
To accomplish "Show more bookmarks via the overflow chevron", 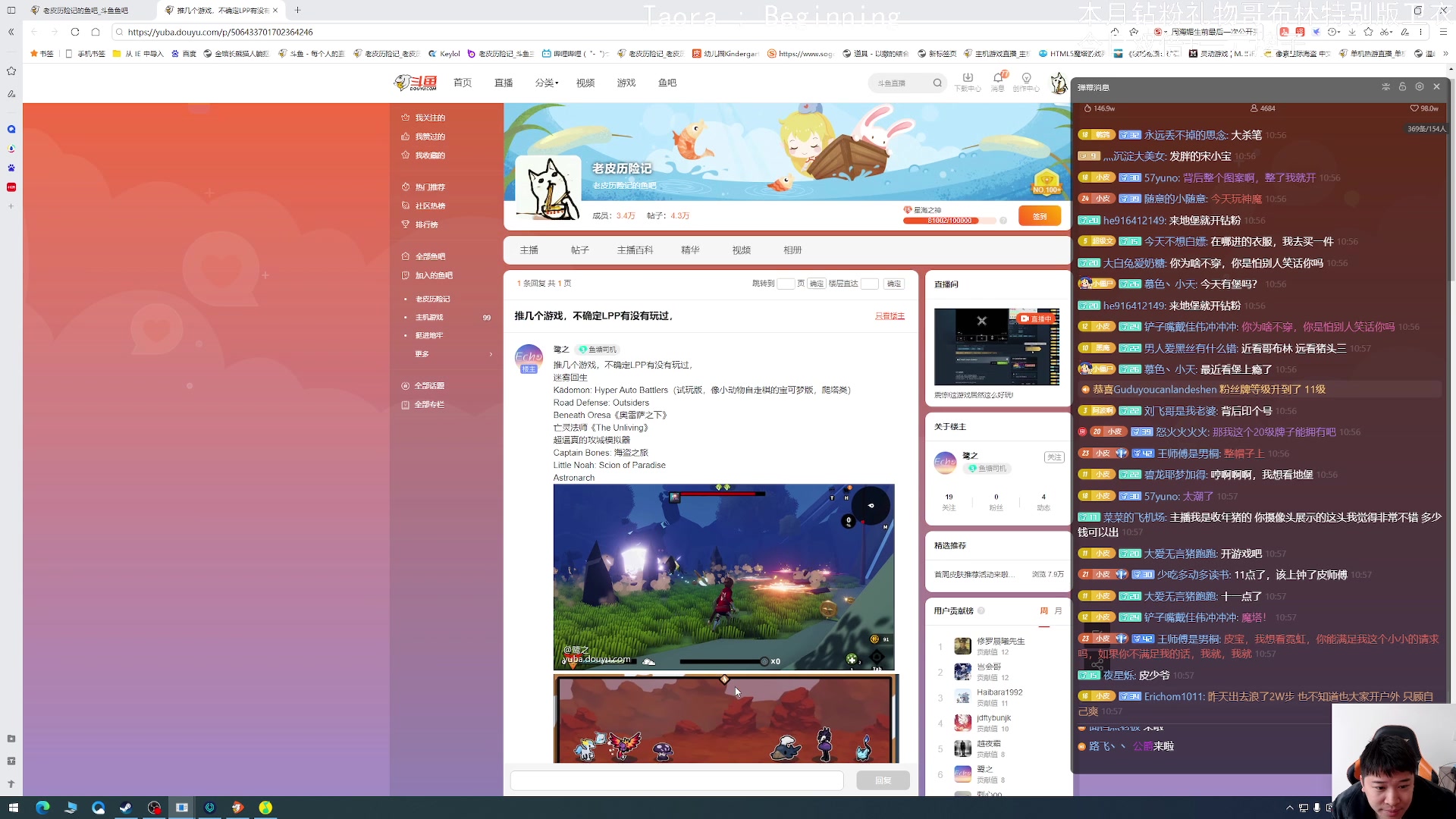I will point(1445,54).
